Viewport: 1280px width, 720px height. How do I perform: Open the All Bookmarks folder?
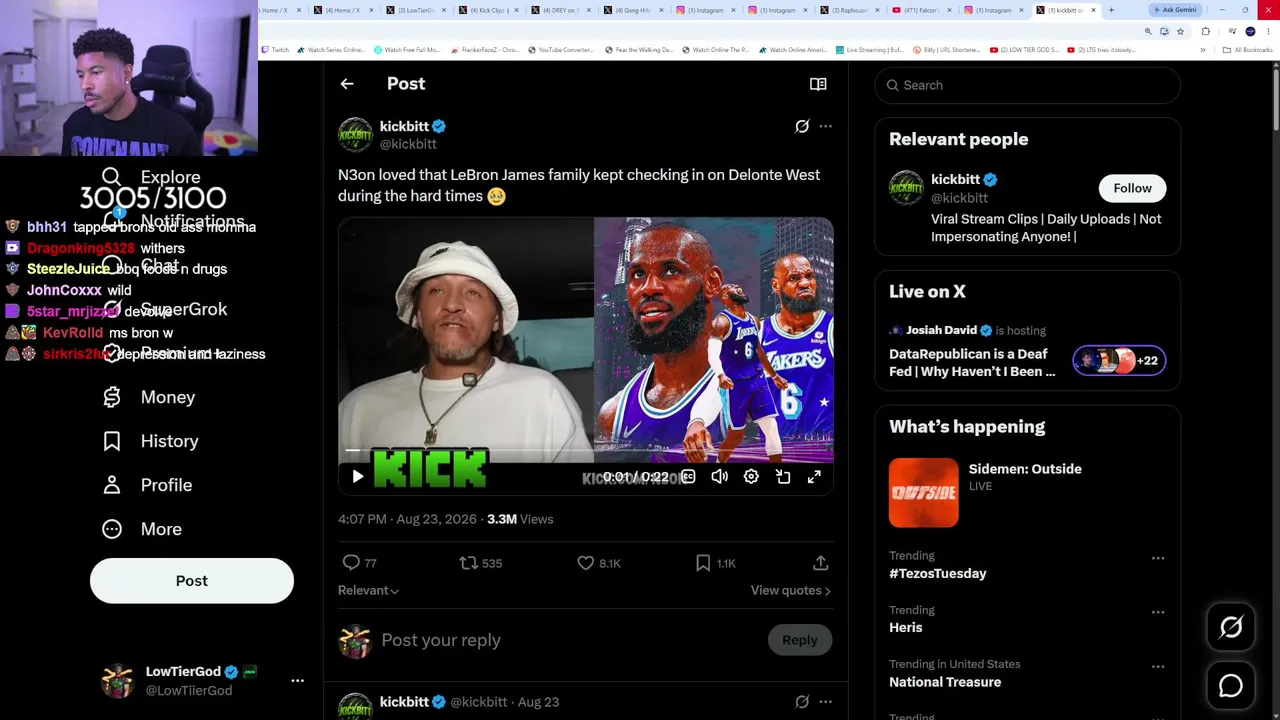[1250, 50]
